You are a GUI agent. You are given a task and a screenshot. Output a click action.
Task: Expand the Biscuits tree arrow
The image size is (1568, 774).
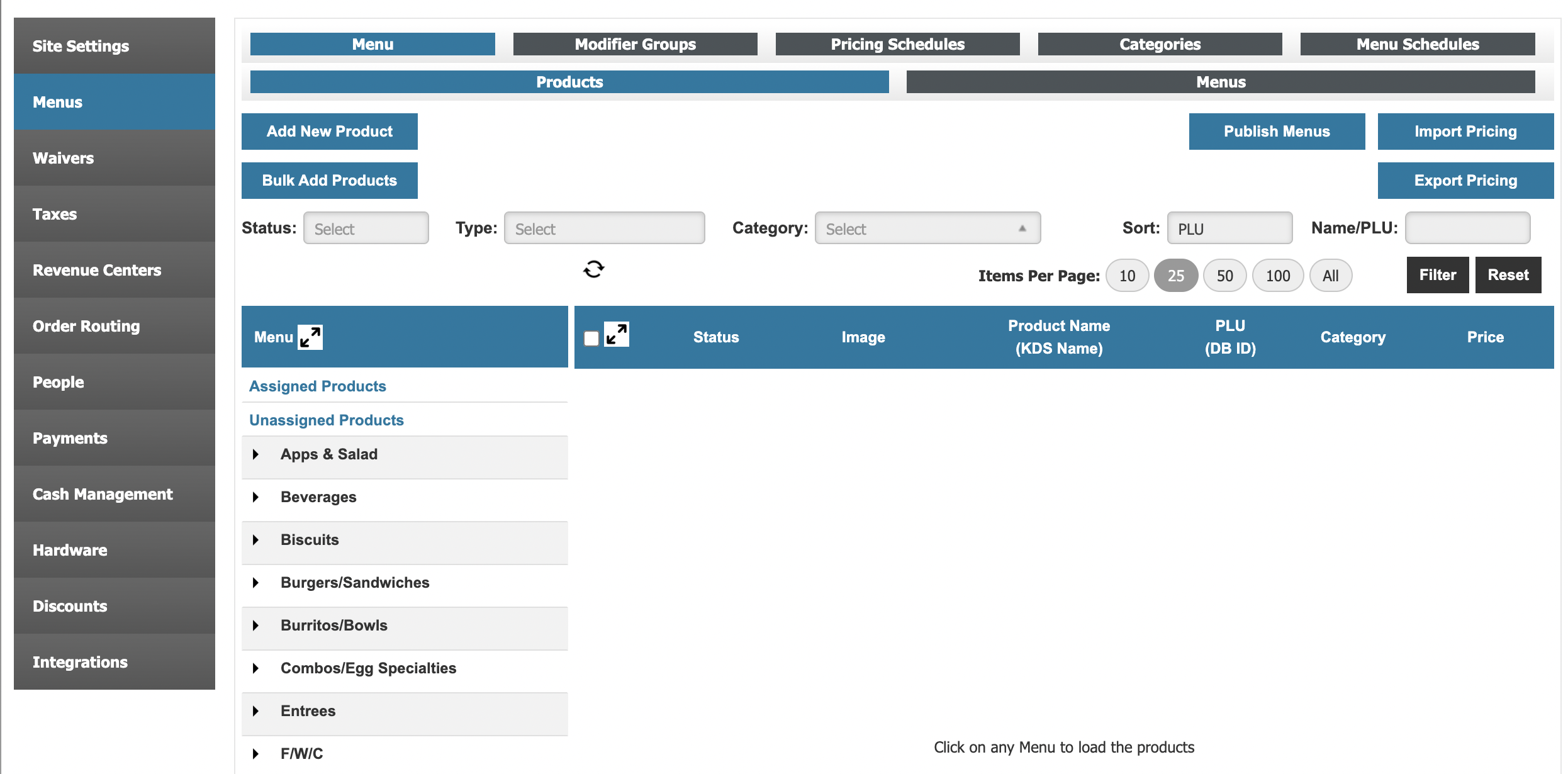point(255,540)
